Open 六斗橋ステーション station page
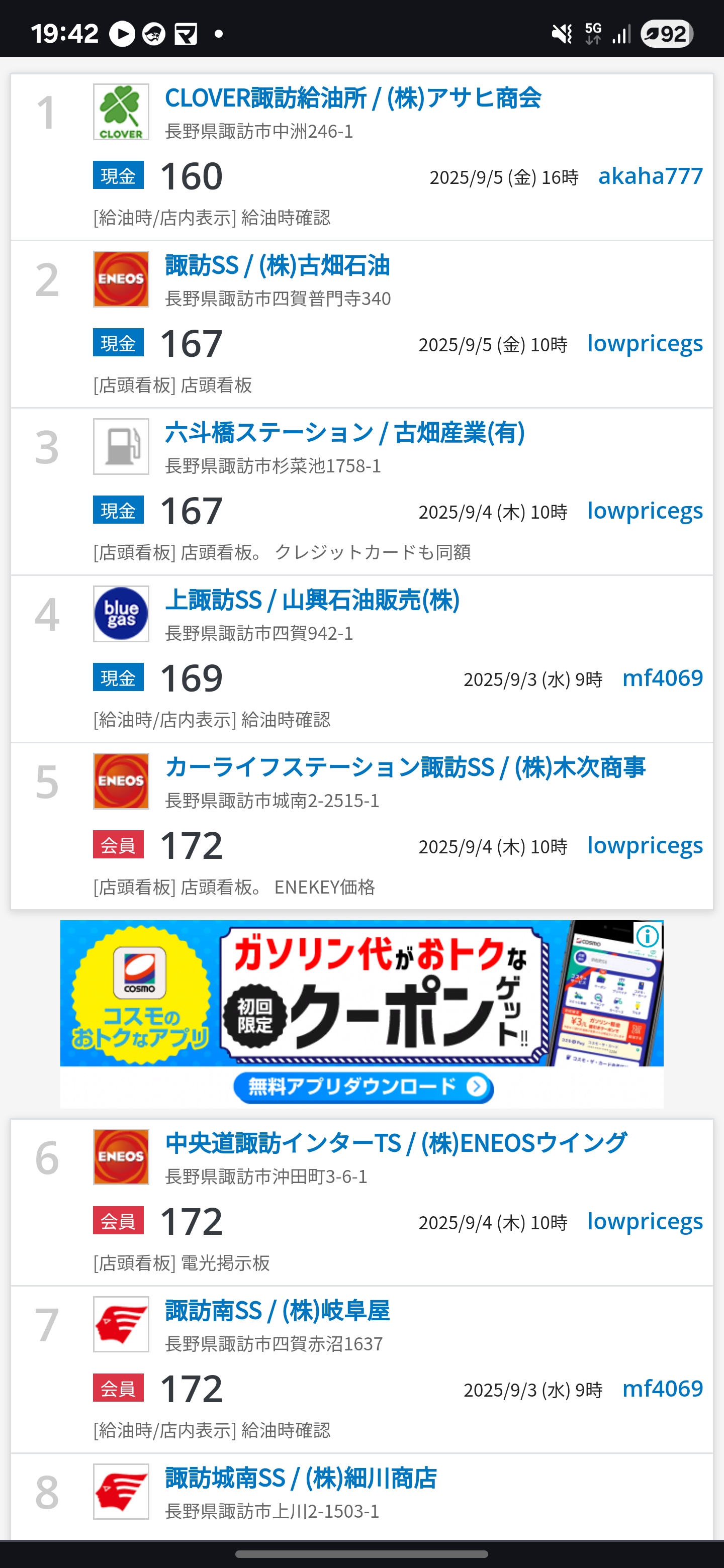Image resolution: width=724 pixels, height=1568 pixels. point(344,433)
